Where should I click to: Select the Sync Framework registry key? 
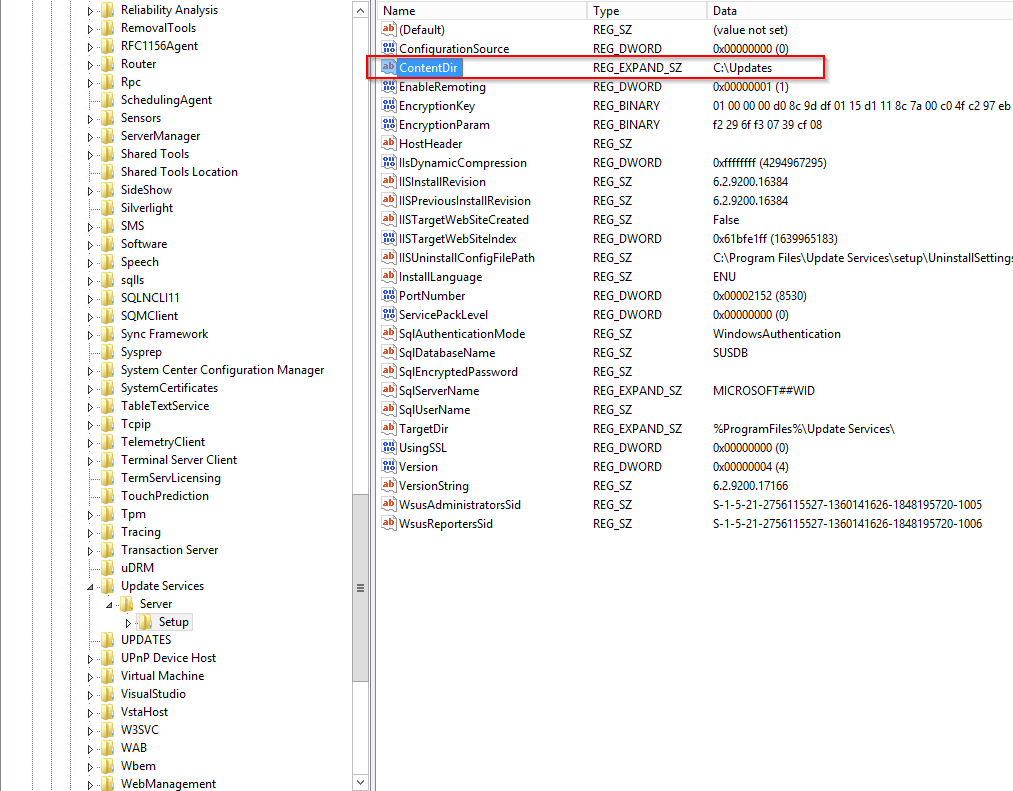click(164, 333)
